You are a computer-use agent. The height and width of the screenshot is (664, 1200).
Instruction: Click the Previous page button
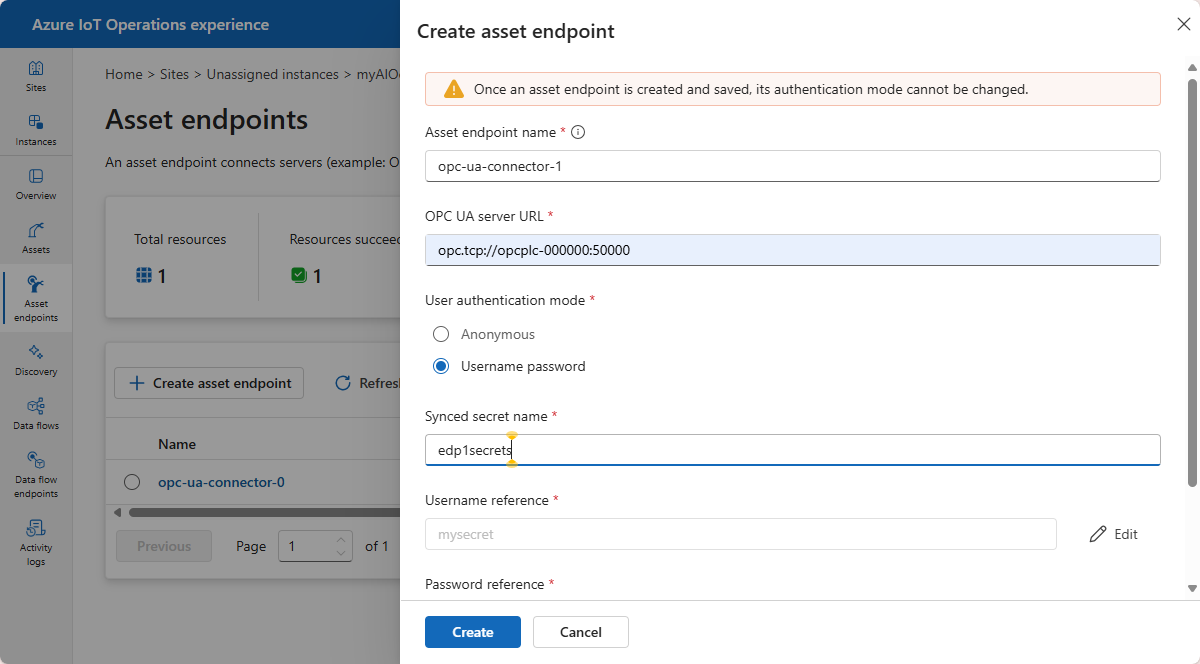[164, 546]
